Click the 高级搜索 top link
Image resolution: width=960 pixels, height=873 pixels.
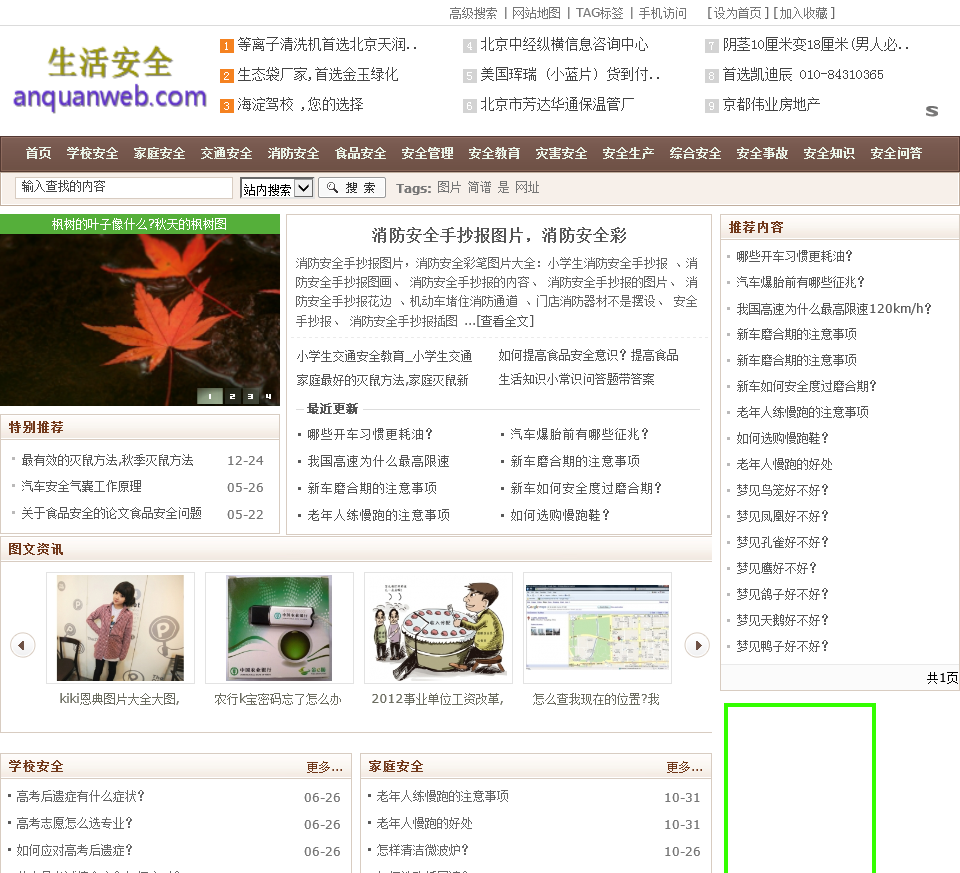pos(473,13)
